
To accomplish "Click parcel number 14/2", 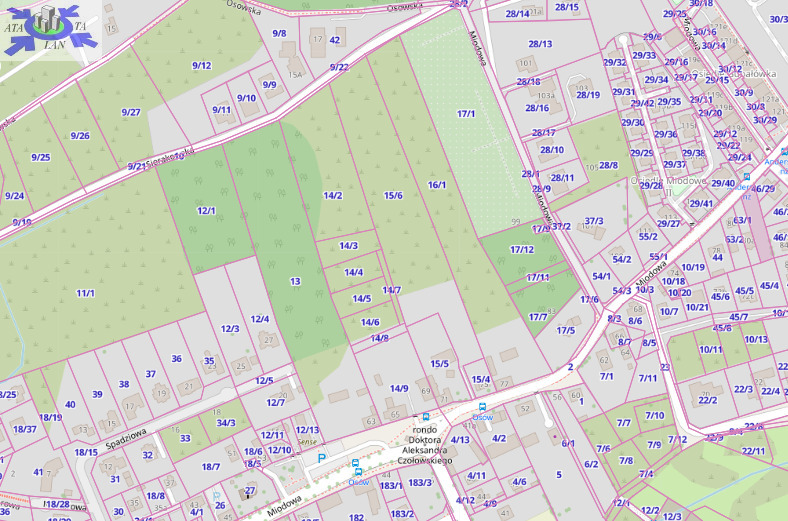I will point(332,196).
